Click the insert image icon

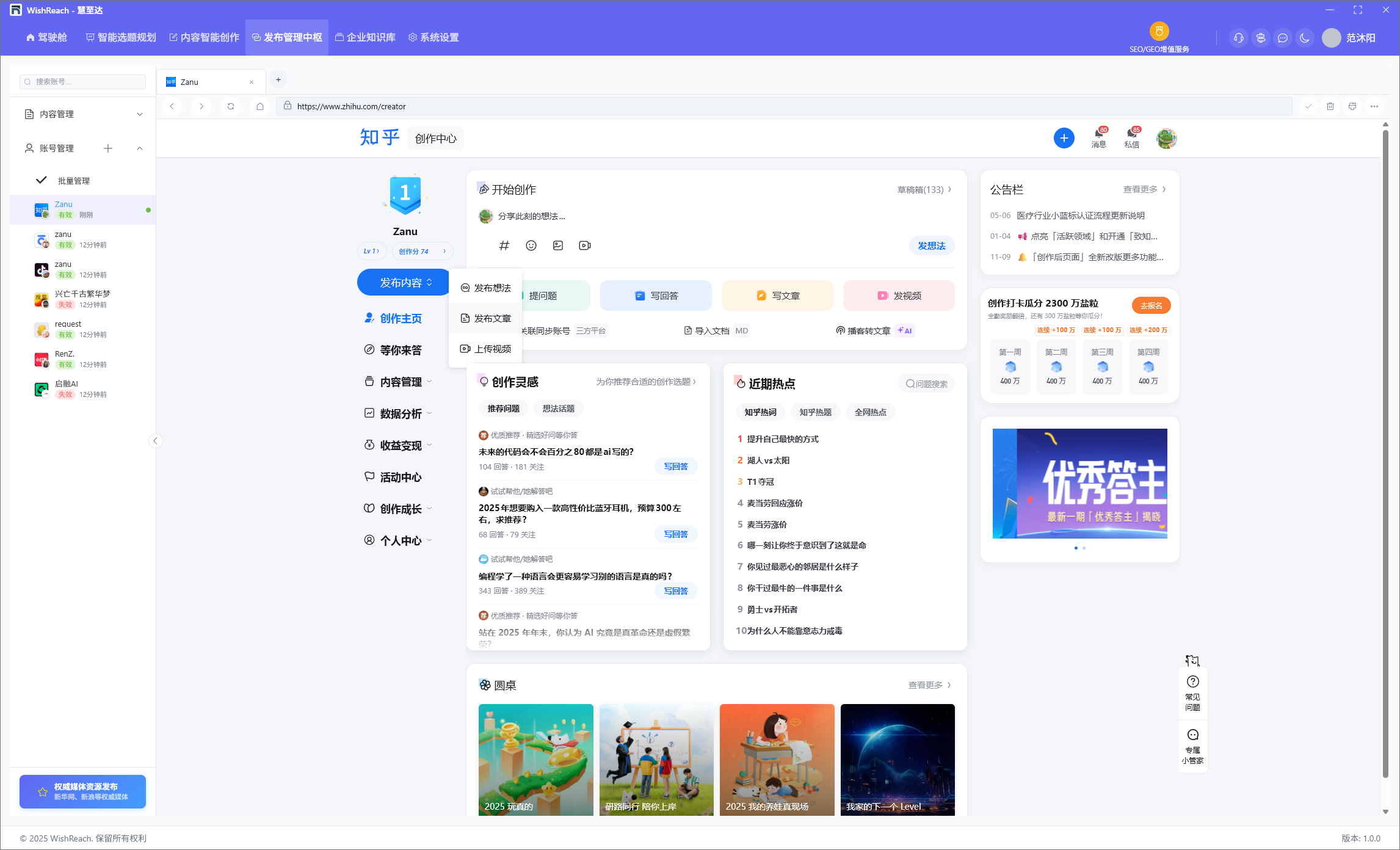pos(558,245)
